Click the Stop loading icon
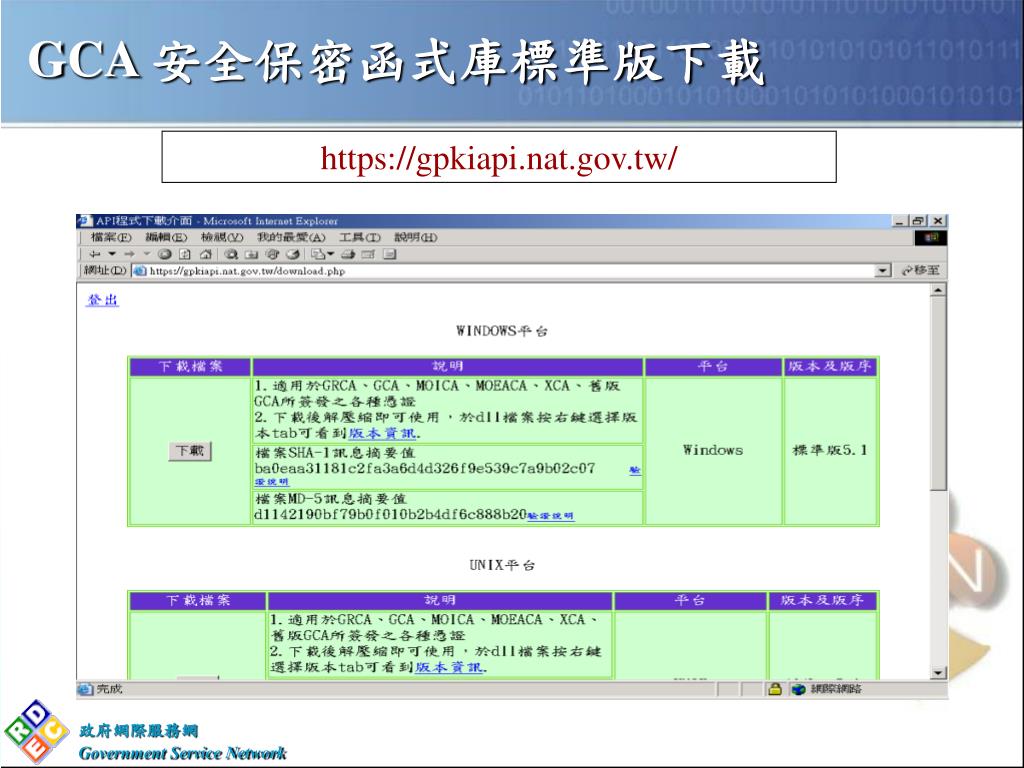The image size is (1024, 768). 165,254
